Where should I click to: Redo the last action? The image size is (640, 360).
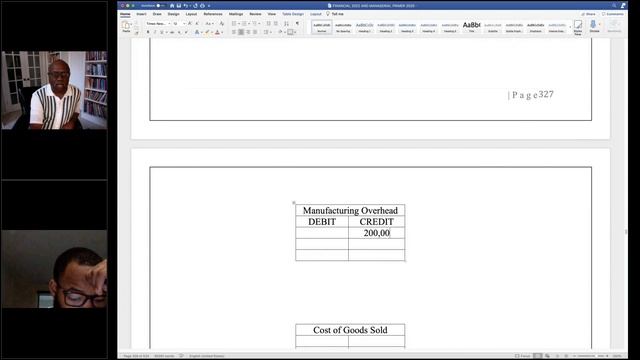(195, 6)
